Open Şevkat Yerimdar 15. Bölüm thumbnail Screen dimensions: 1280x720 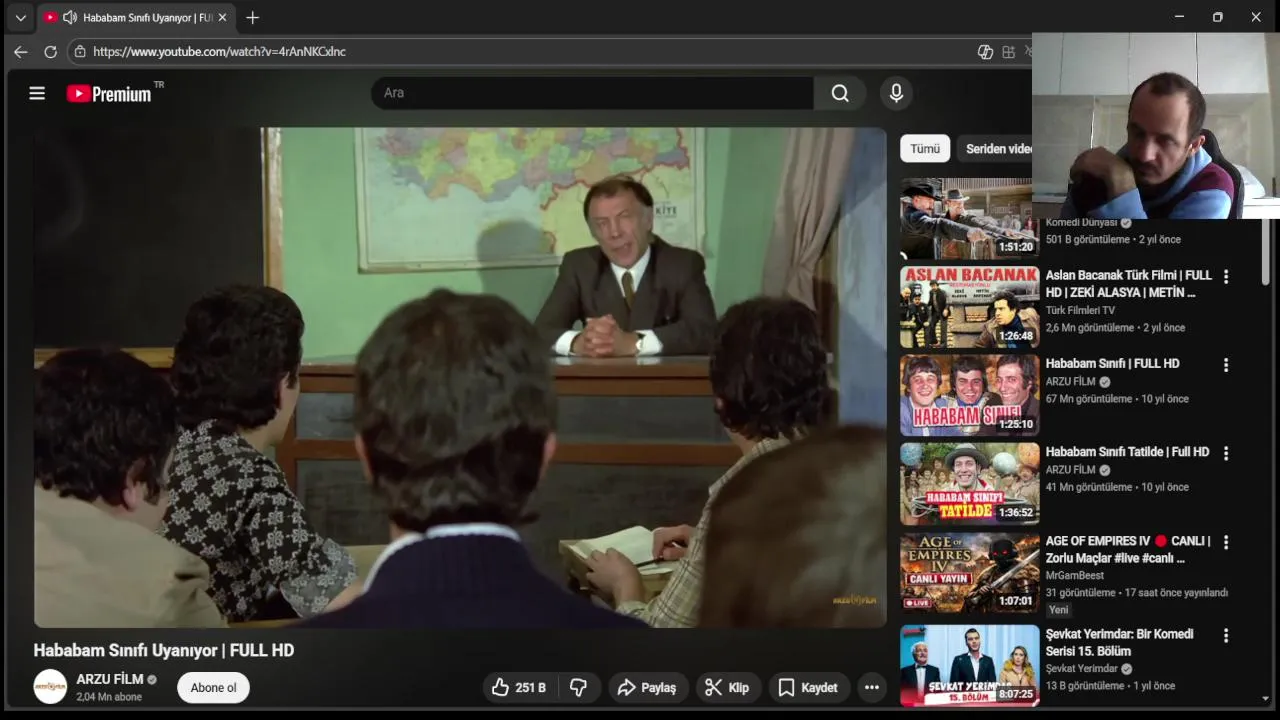(969, 665)
